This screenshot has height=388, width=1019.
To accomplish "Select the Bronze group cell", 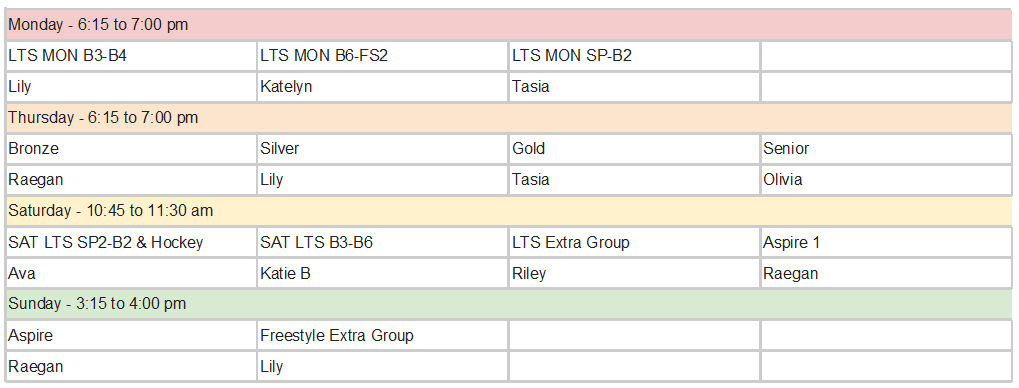I will [x=131, y=149].
